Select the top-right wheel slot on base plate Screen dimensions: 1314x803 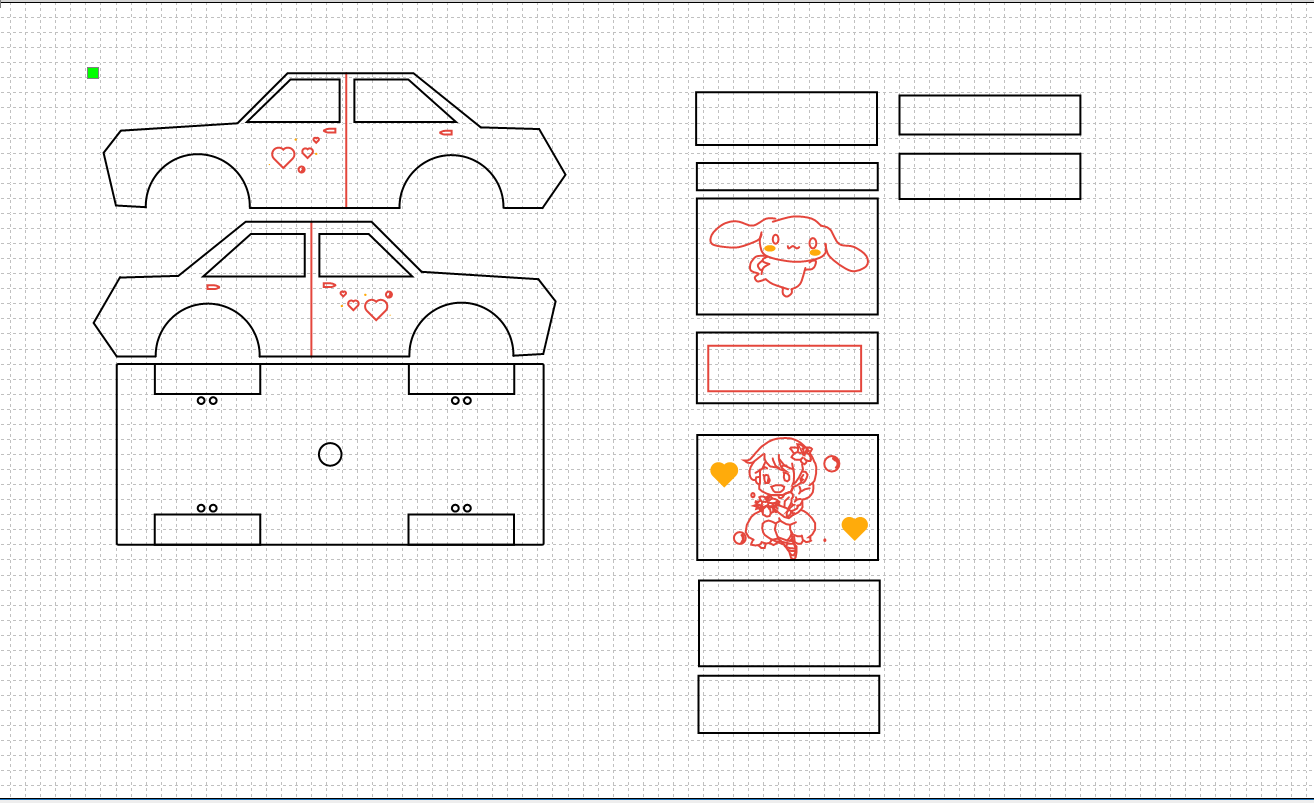click(461, 379)
